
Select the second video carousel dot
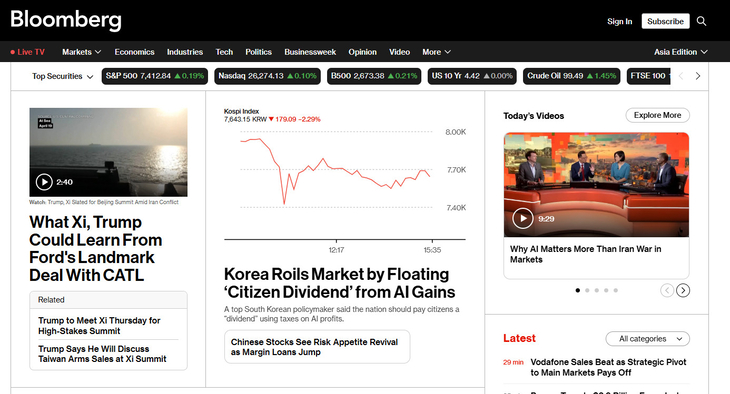587,290
